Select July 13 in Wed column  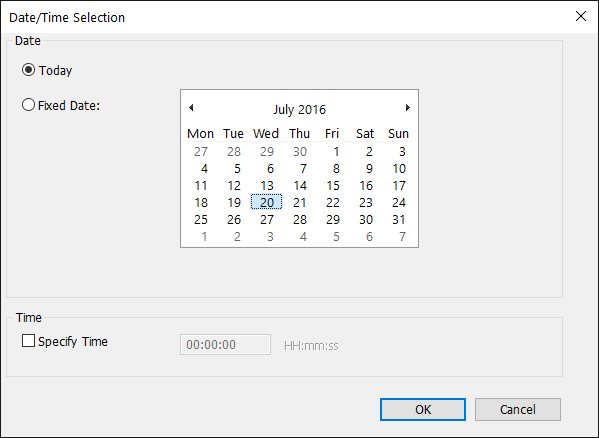point(267,186)
